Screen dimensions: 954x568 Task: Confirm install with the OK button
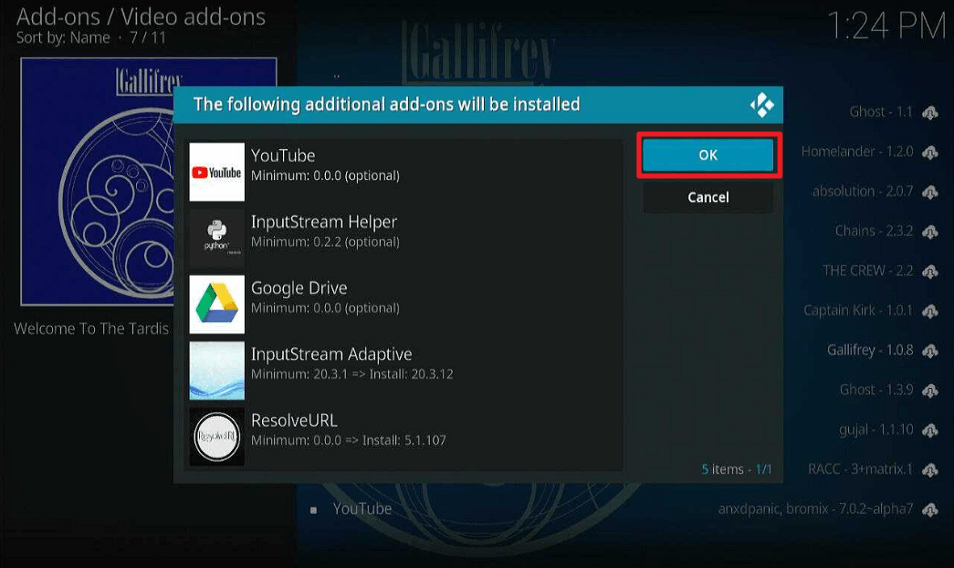pyautogui.click(x=708, y=155)
